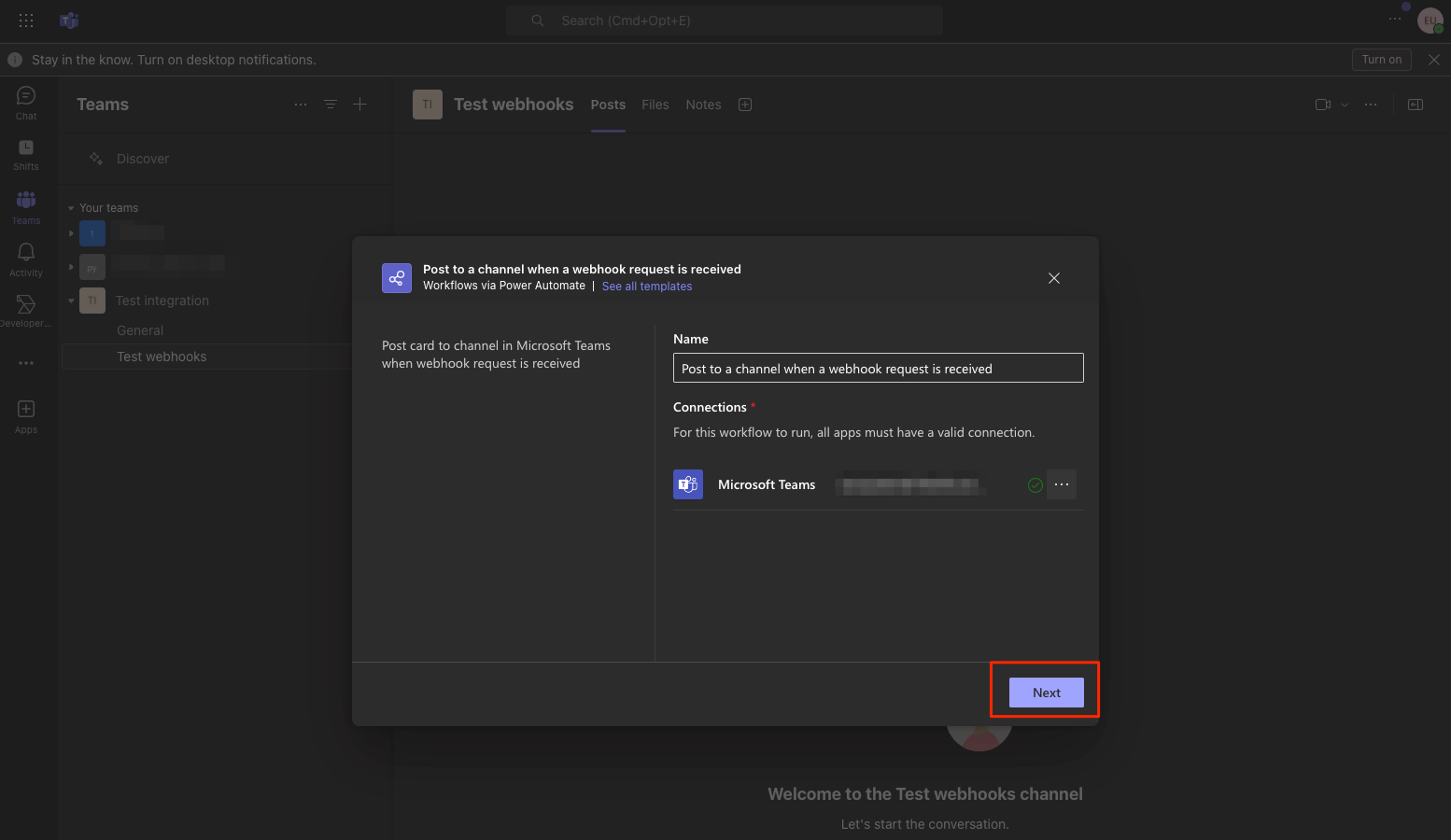Click the open channel details pane icon

click(x=1416, y=105)
